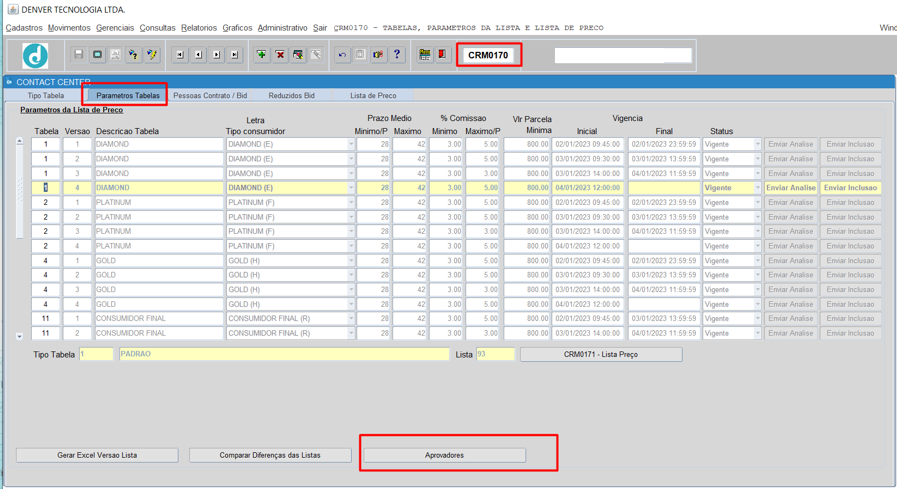Click the table scrollbar down arrow
This screenshot has width=899, height=489.
click(19, 337)
